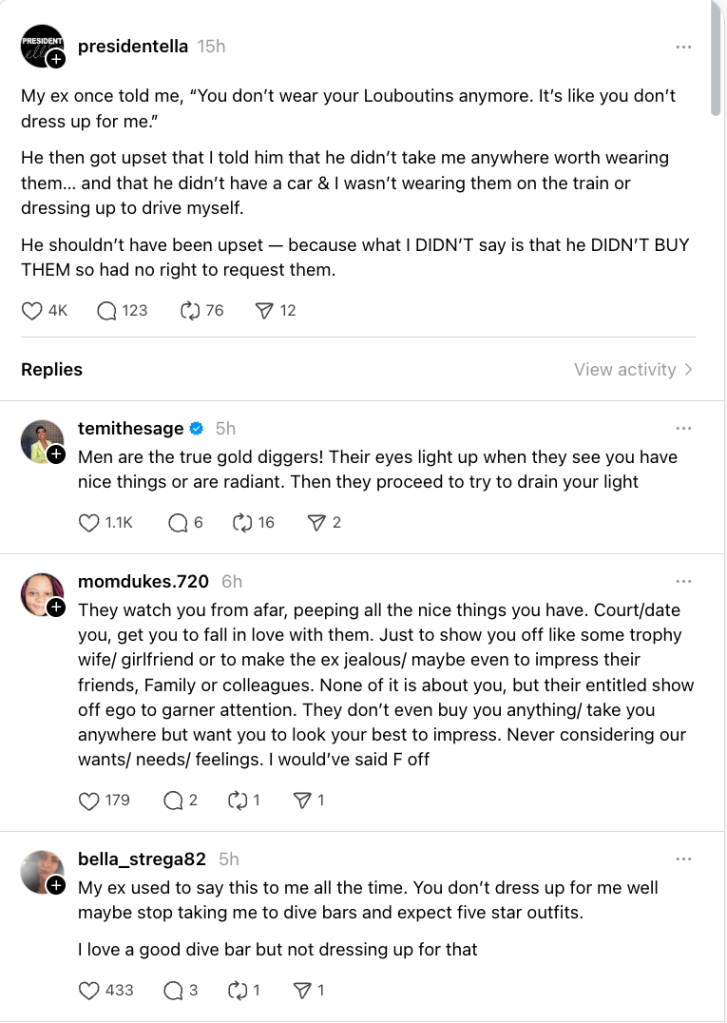Like bella_strega82's reply
Viewport: 727px width, 1023px height.
click(x=89, y=990)
